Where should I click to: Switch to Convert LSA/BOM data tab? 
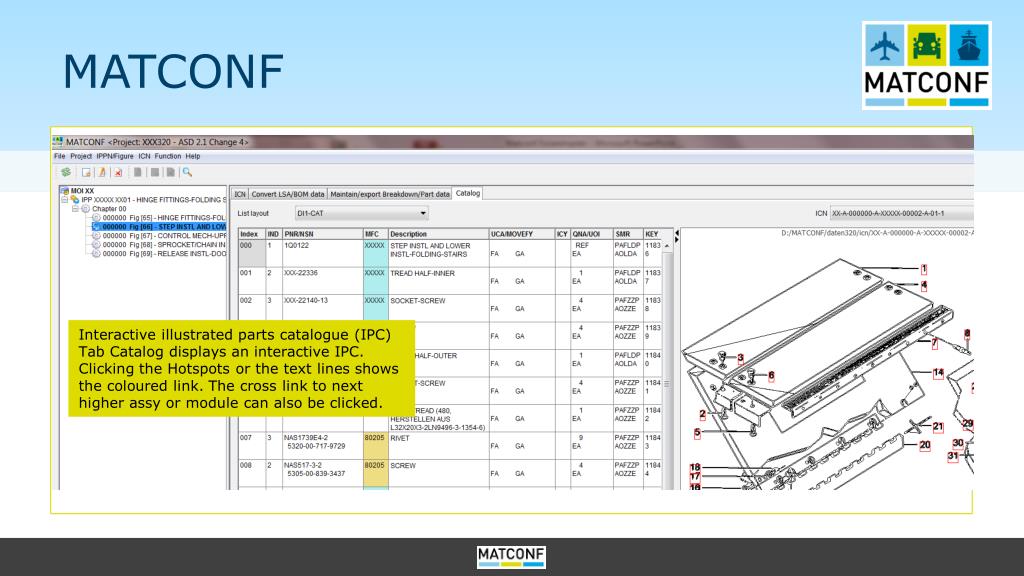click(x=287, y=194)
